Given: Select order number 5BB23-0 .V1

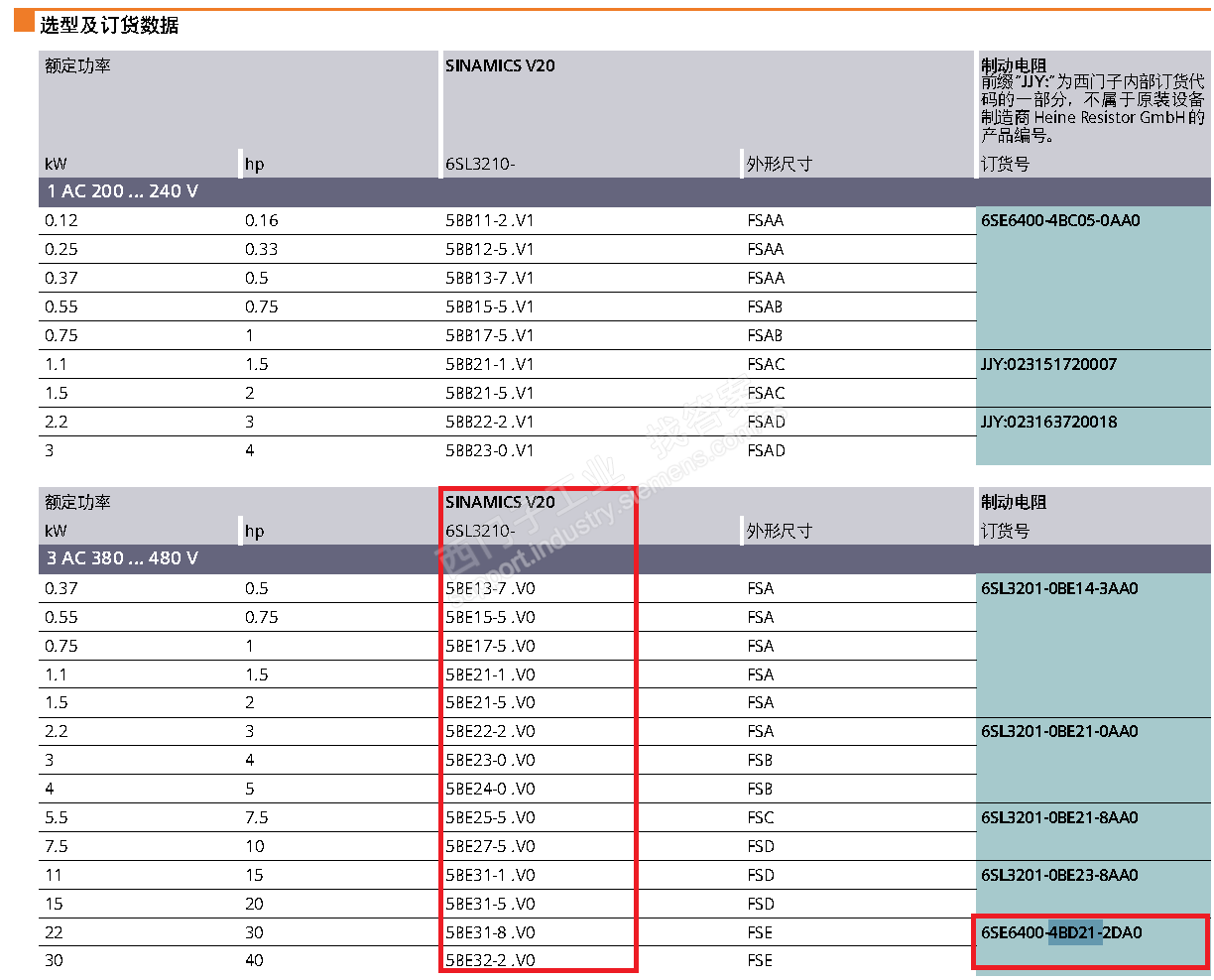Looking at the screenshot, I should click(490, 450).
